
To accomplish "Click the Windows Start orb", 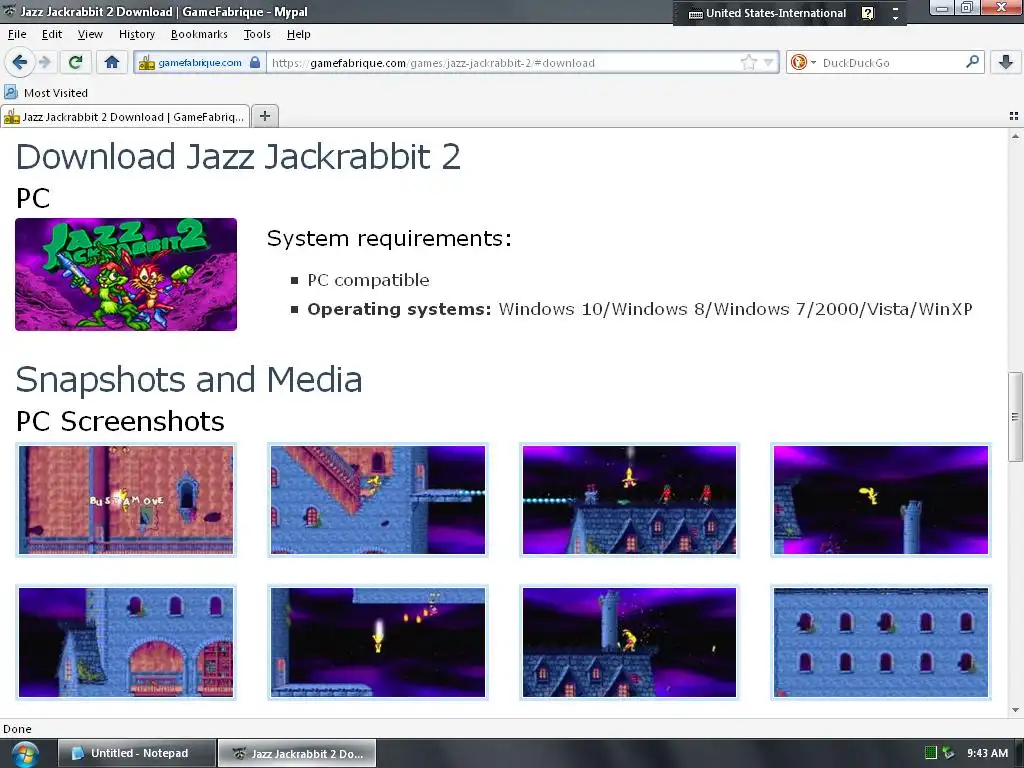I will (x=25, y=754).
